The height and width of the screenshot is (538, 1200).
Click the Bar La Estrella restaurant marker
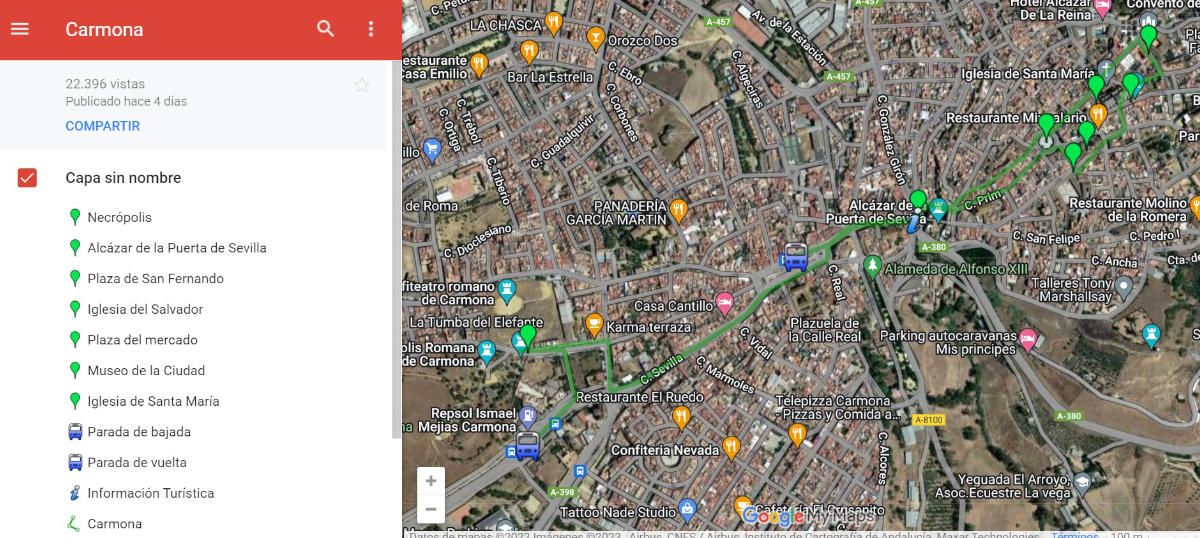pos(529,51)
